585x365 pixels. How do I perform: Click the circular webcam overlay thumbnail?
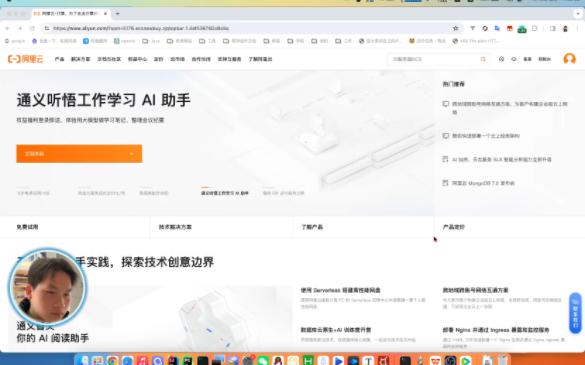click(x=48, y=288)
